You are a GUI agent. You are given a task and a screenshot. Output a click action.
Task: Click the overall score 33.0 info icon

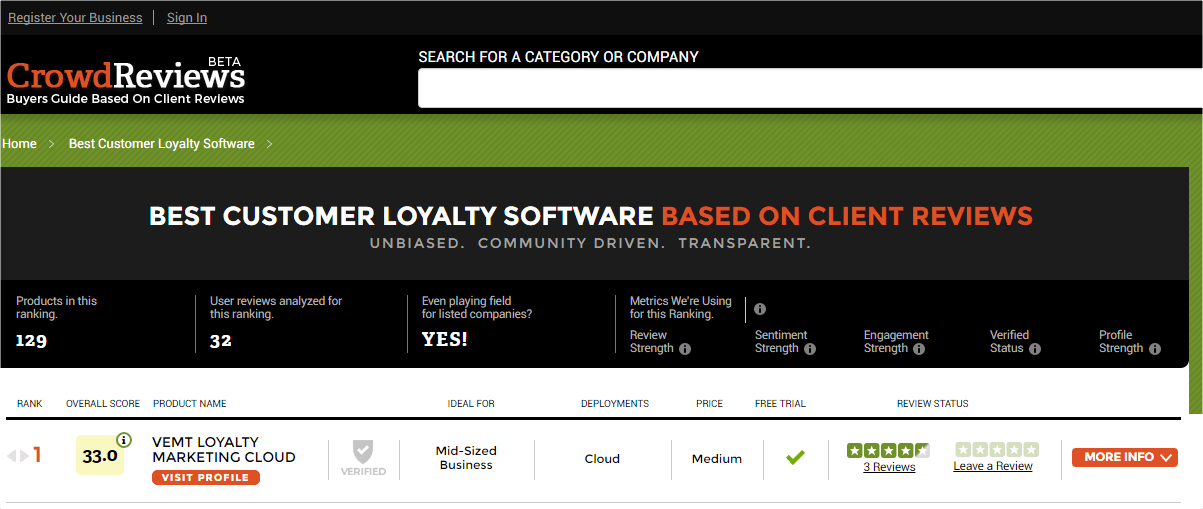pyautogui.click(x=124, y=439)
